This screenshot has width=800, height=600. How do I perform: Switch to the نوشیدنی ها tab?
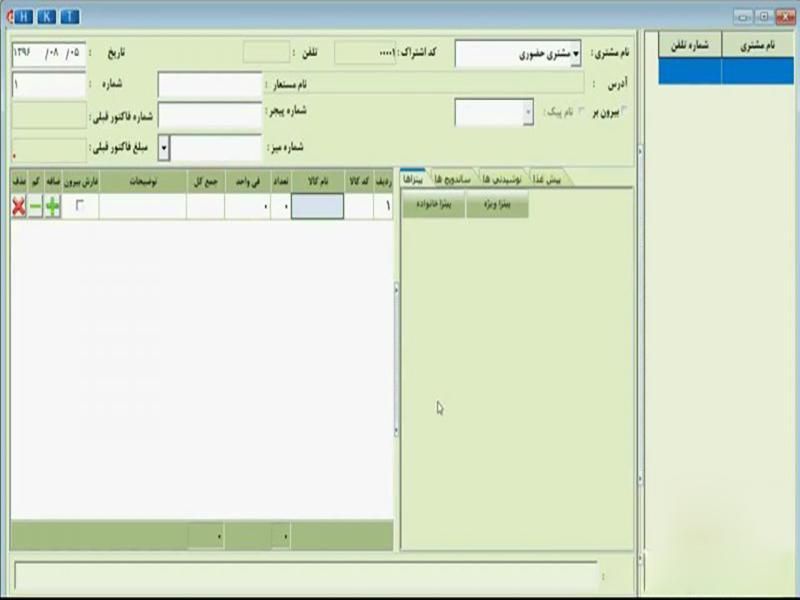pyautogui.click(x=502, y=179)
